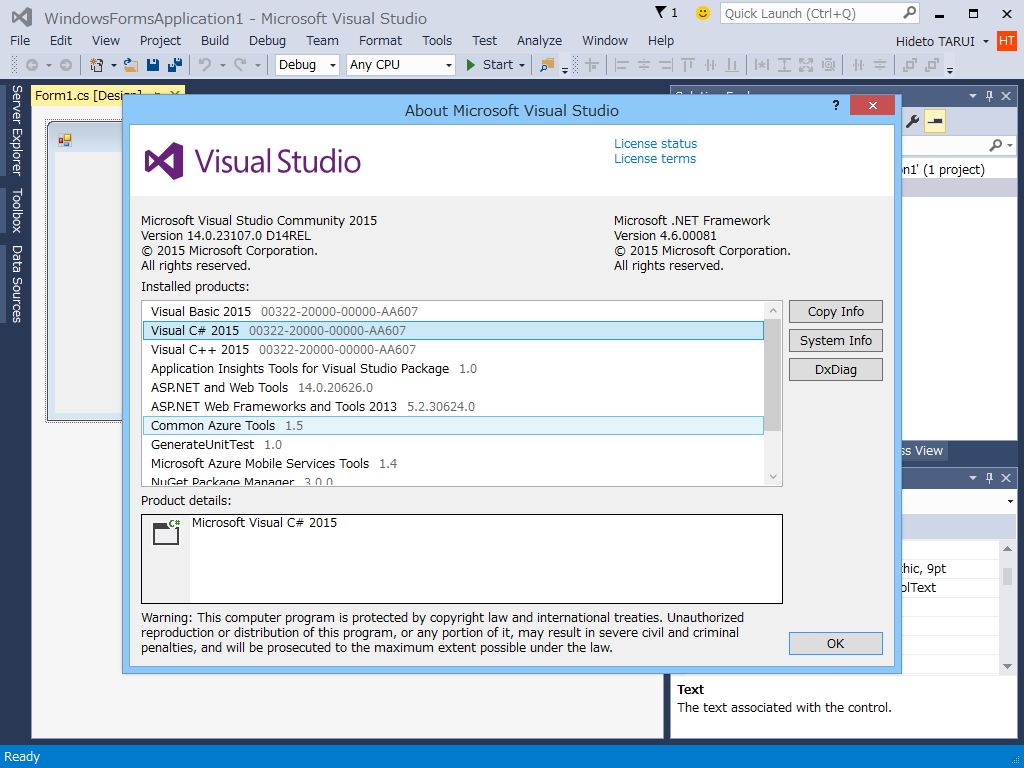Viewport: 1024px width, 768px height.
Task: Click the Align Middles layout icon
Action: pyautogui.click(x=711, y=65)
